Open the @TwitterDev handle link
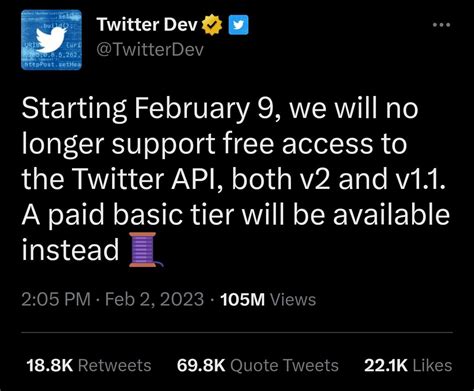This screenshot has height=391, width=474. click(150, 50)
